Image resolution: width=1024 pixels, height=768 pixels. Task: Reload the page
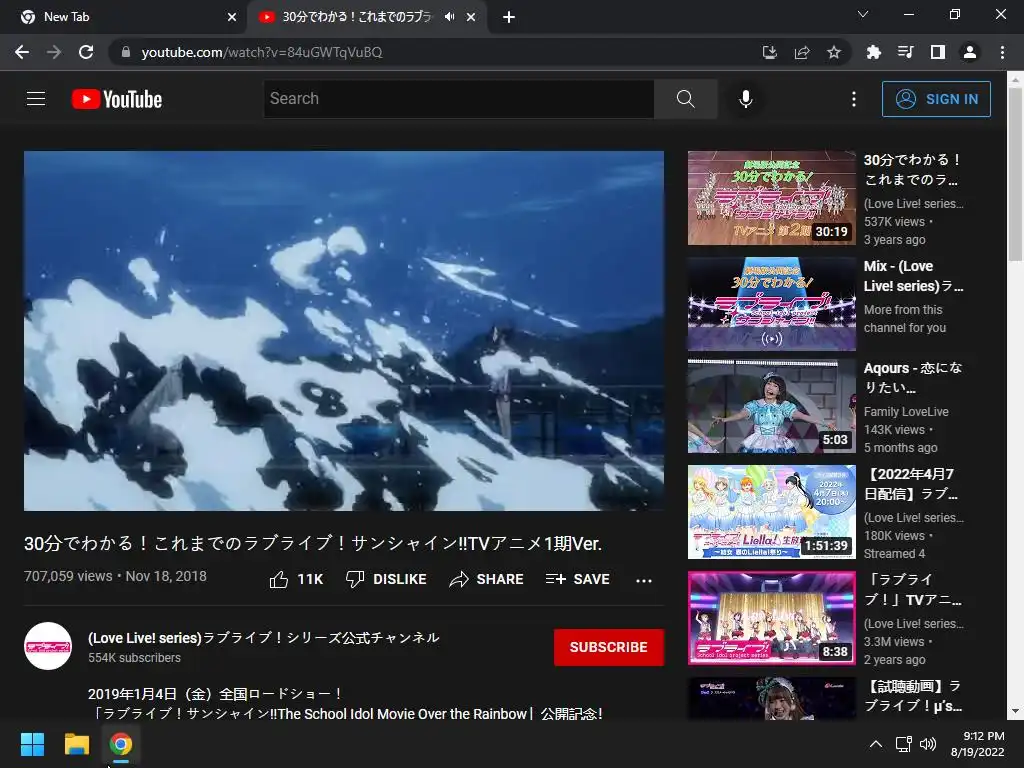point(86,52)
